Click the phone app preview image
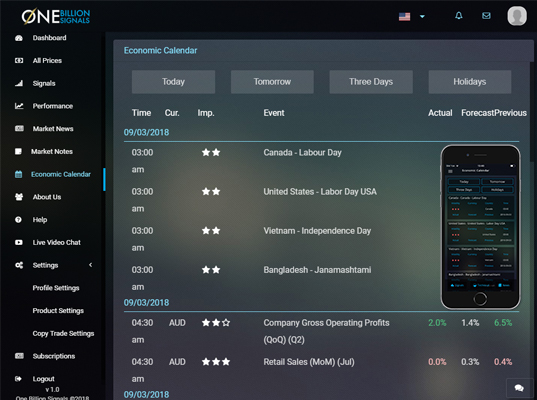Screen dimensions: 537x400 coord(480,227)
